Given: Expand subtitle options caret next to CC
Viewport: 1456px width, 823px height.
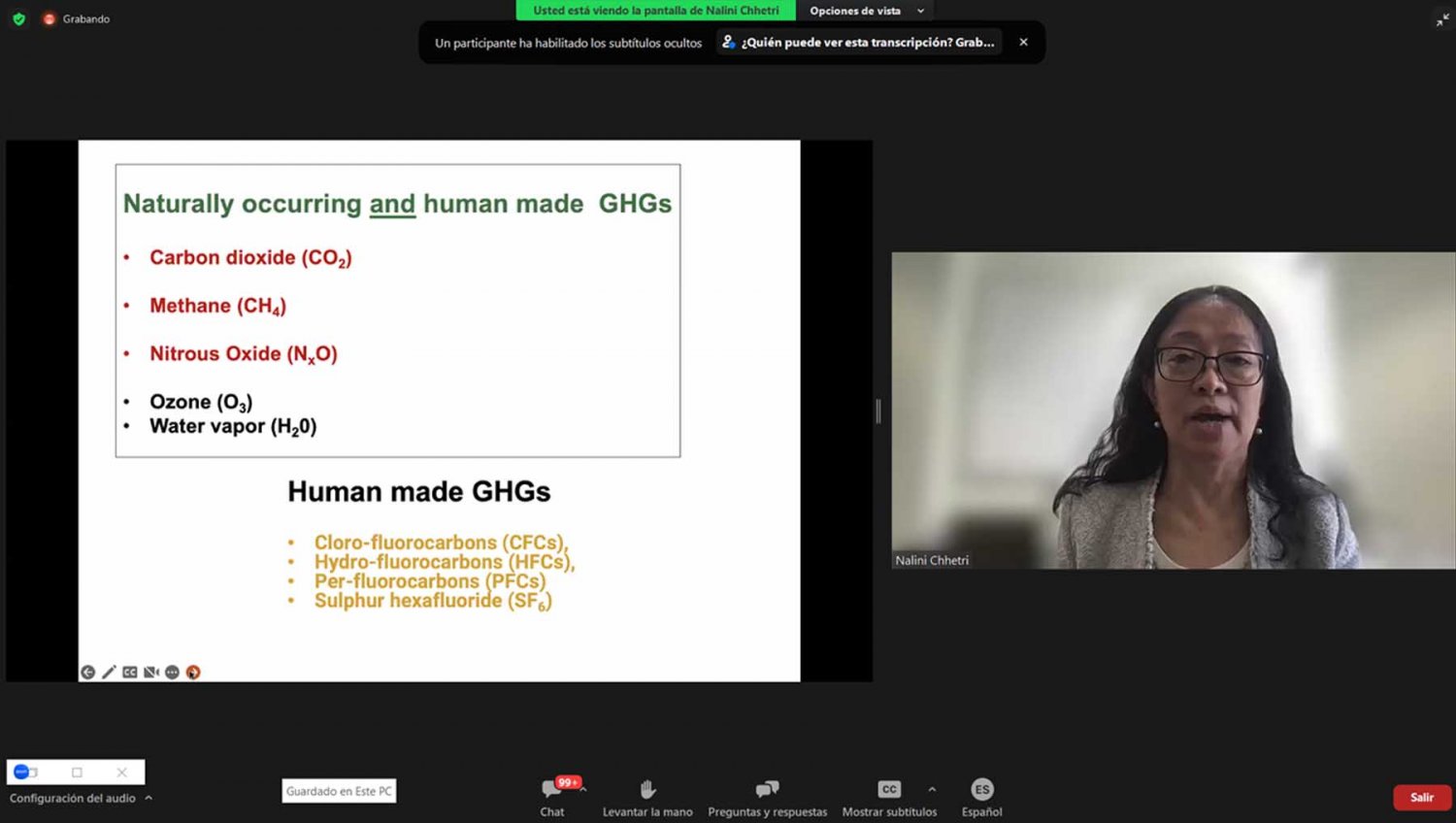Looking at the screenshot, I should (x=932, y=789).
